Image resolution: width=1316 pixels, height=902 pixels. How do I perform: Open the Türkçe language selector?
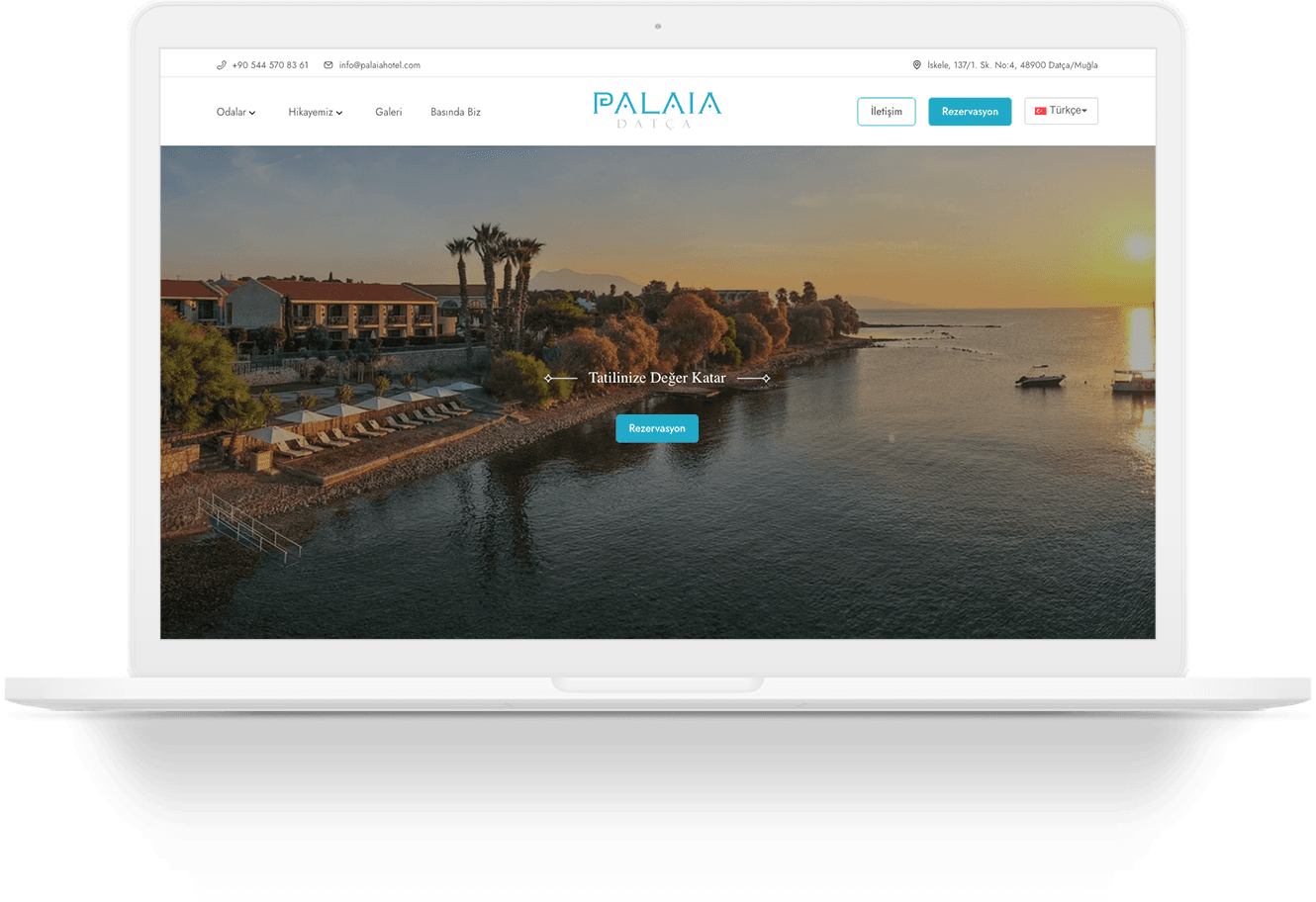1061,111
